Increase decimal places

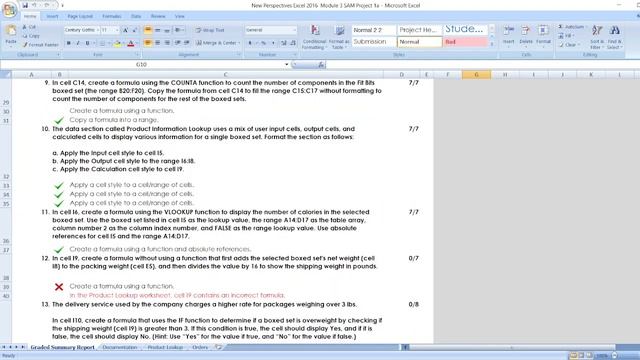(x=284, y=43)
